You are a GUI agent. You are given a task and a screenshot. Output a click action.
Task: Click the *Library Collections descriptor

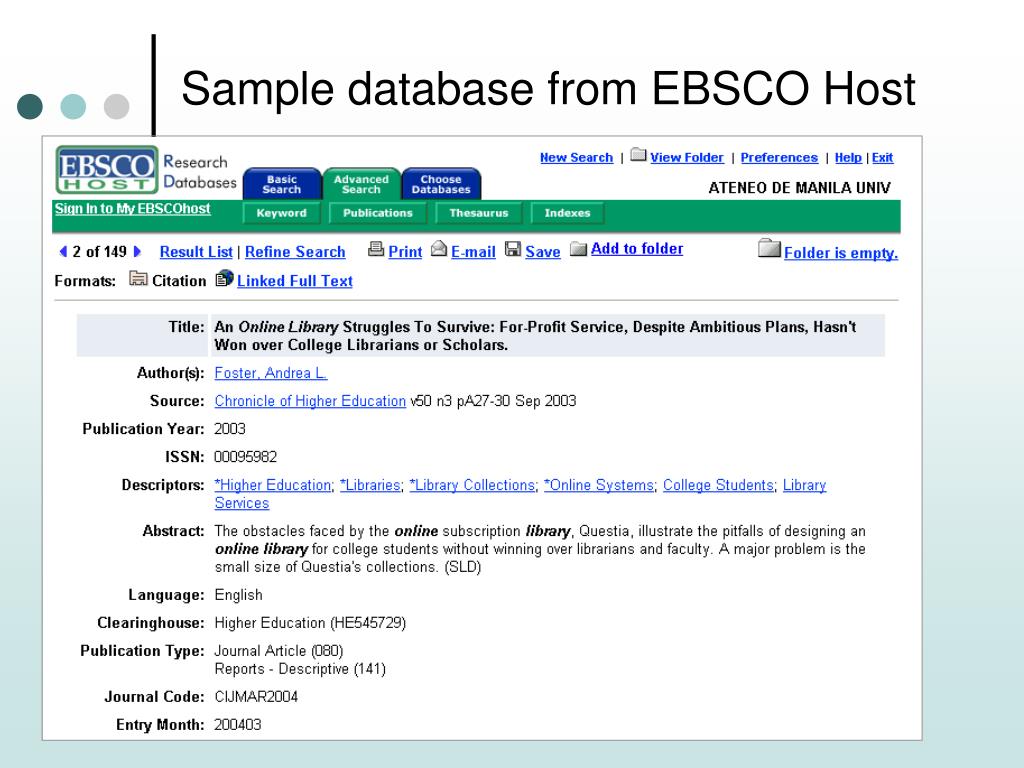[x=472, y=485]
